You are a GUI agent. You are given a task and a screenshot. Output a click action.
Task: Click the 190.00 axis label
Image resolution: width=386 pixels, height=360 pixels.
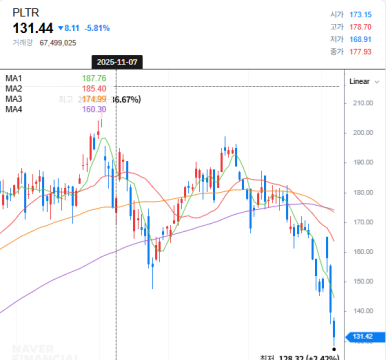tap(363, 162)
